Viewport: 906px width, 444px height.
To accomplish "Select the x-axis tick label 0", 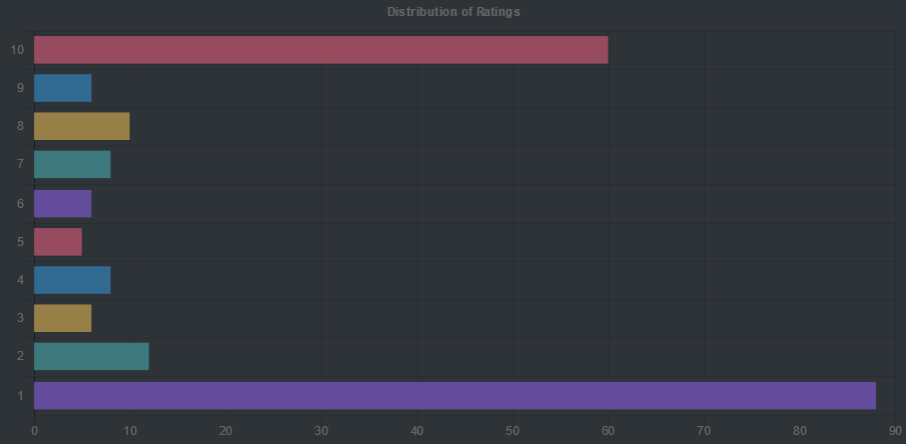I will point(34,431).
